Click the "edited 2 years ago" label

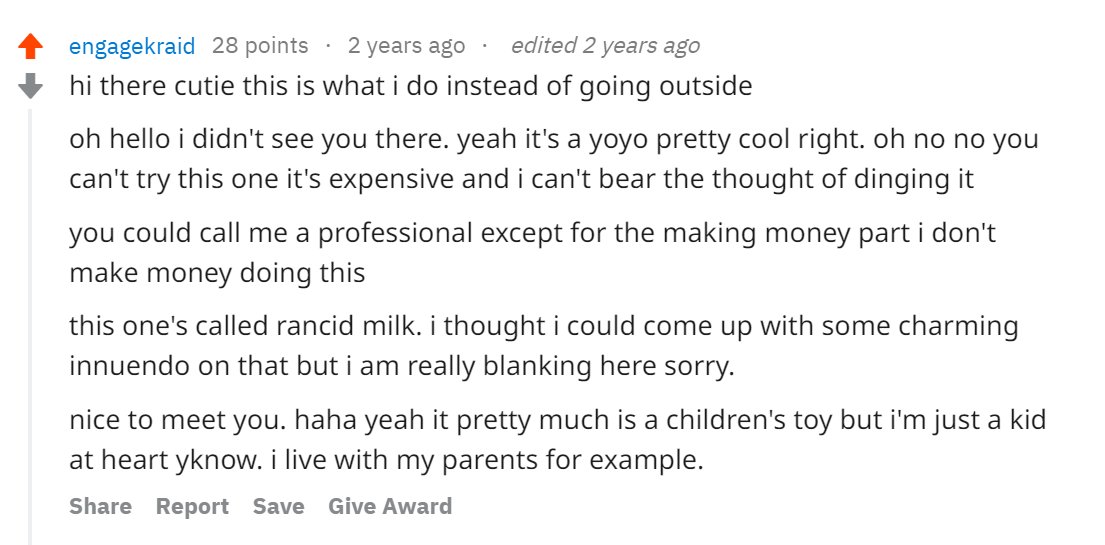click(x=604, y=46)
